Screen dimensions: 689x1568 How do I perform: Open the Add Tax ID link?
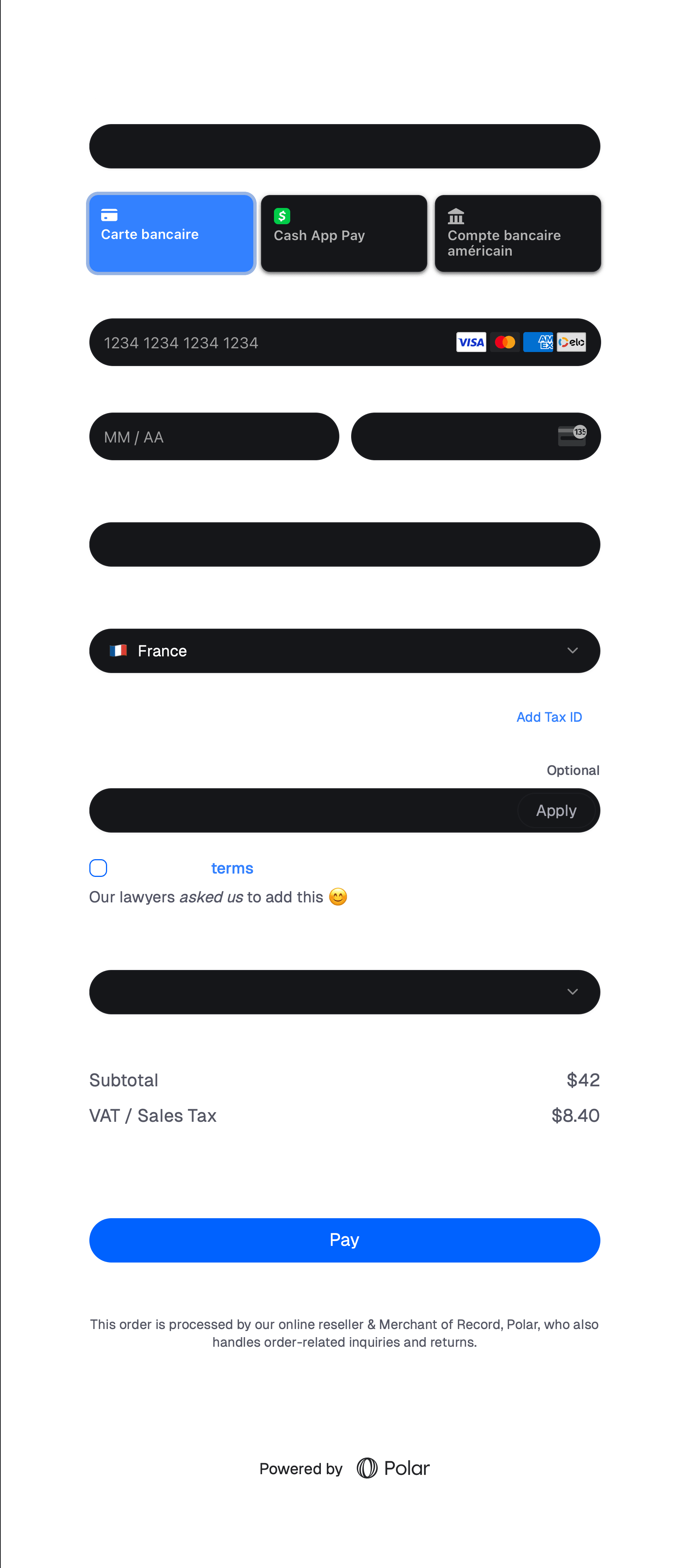coord(549,717)
